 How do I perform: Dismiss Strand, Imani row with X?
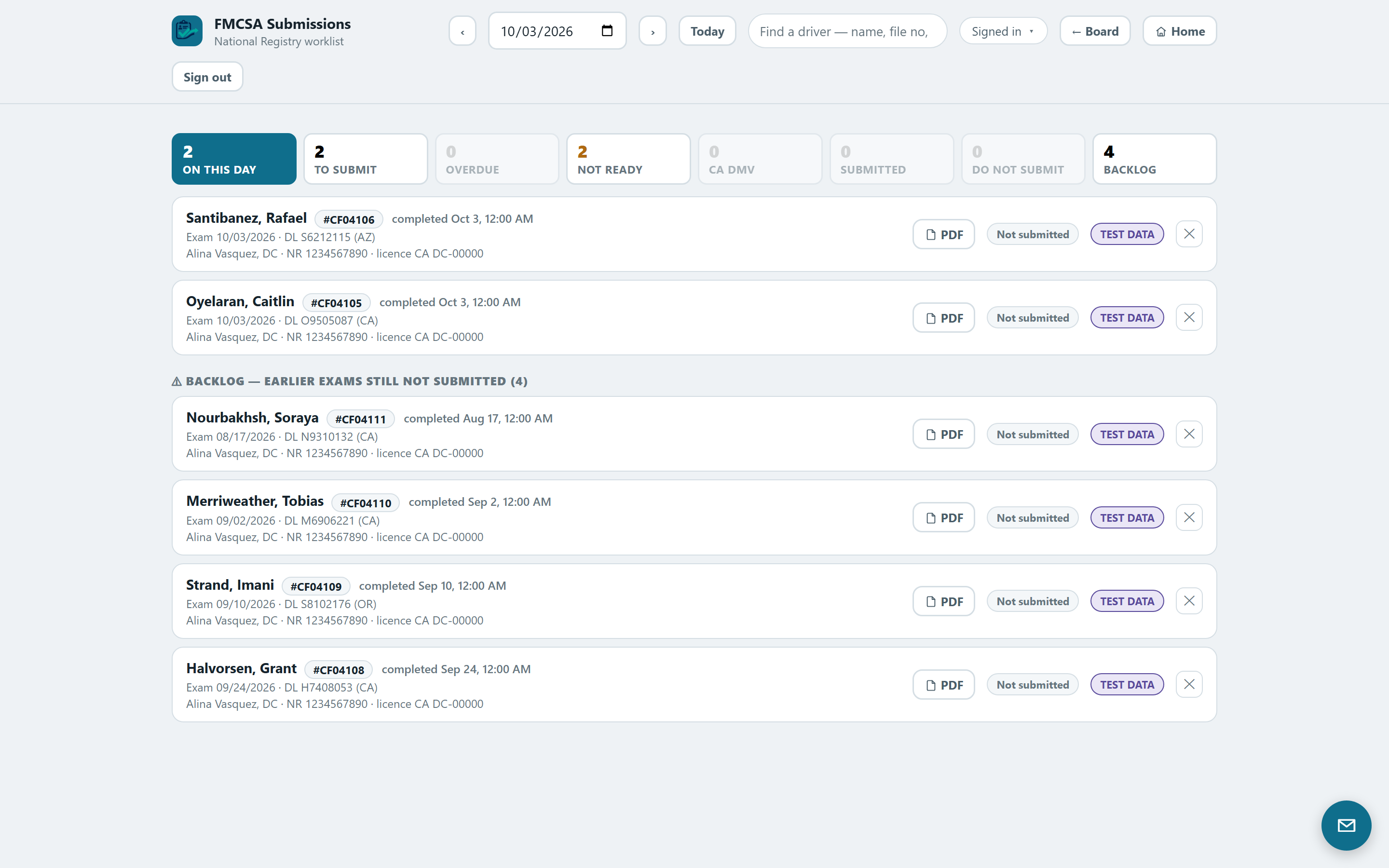tap(1189, 601)
